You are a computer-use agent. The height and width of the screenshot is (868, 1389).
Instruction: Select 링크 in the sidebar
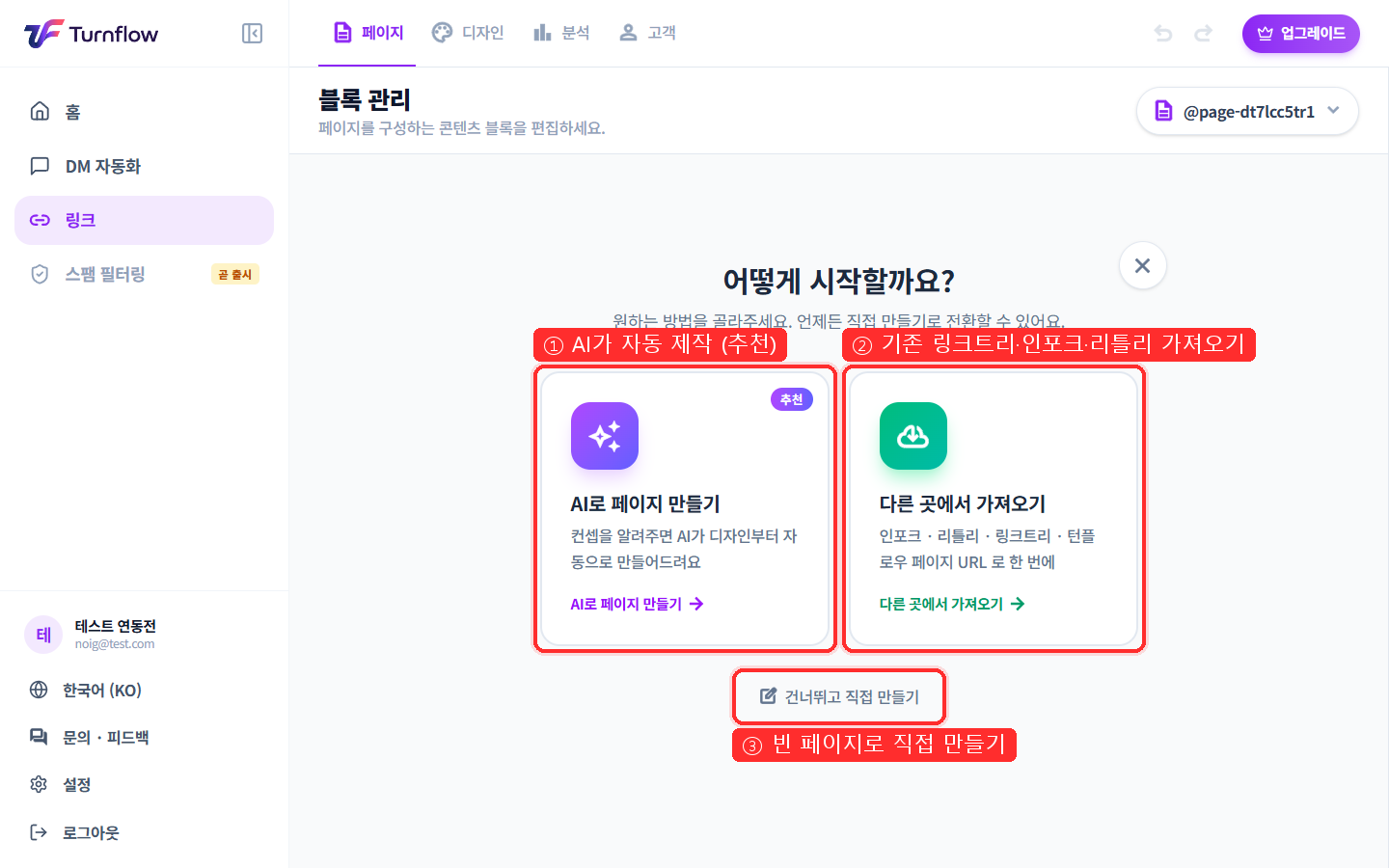[x=145, y=220]
